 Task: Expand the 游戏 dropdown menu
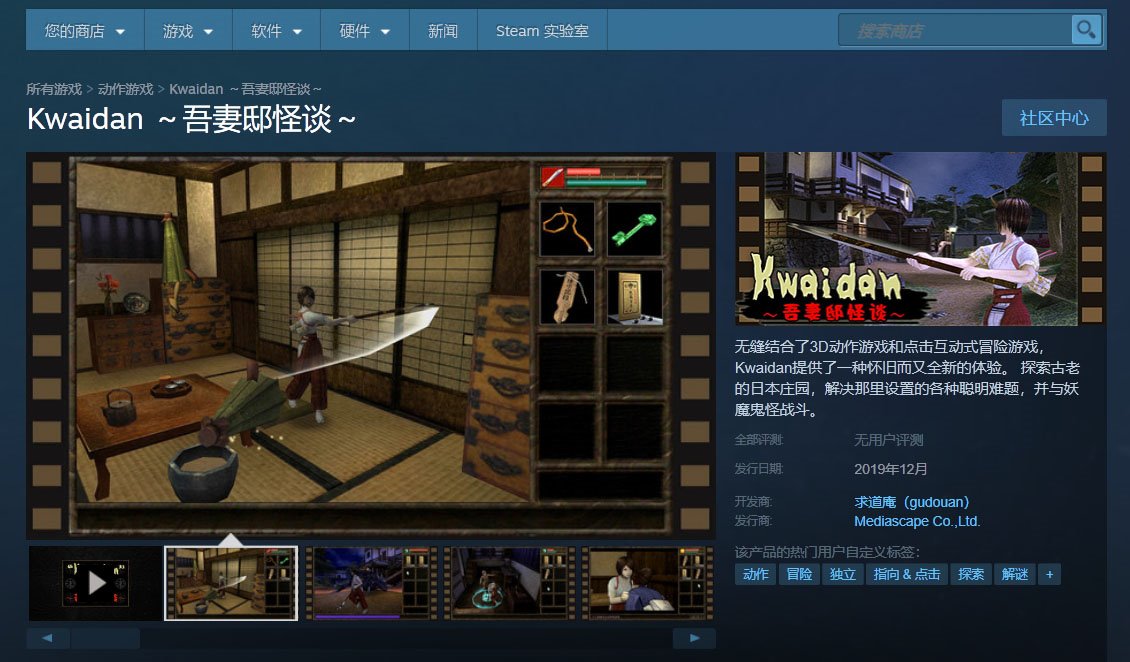pyautogui.click(x=188, y=31)
